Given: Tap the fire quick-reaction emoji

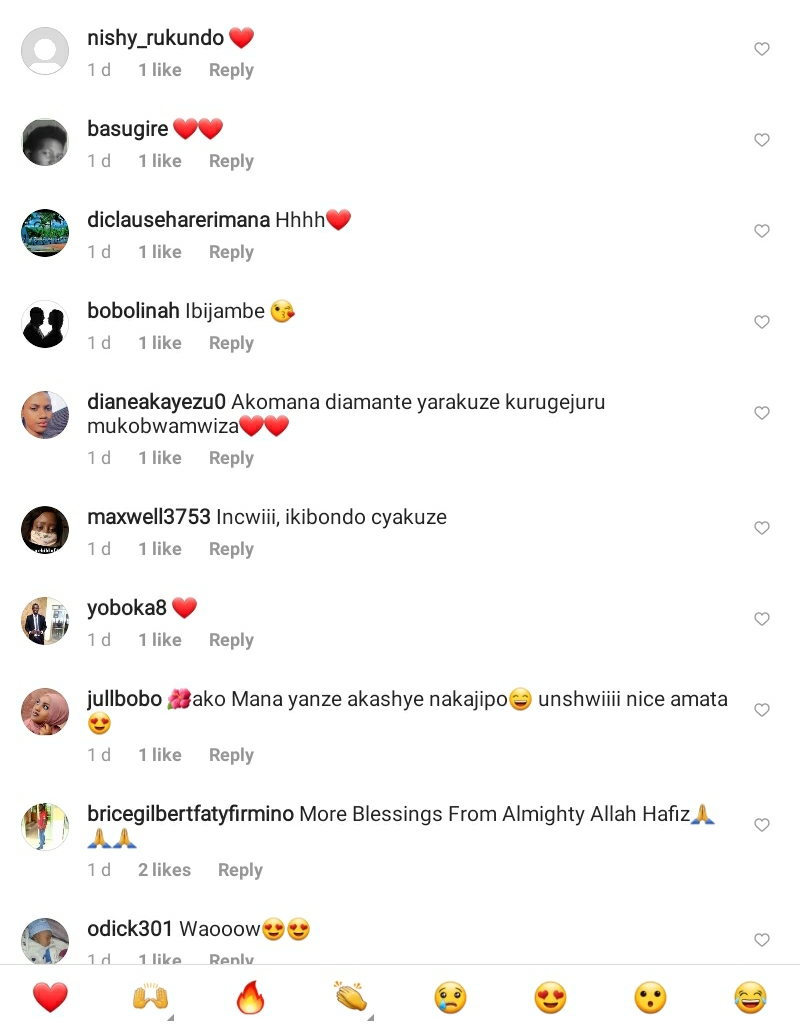Looking at the screenshot, I should [x=250, y=997].
